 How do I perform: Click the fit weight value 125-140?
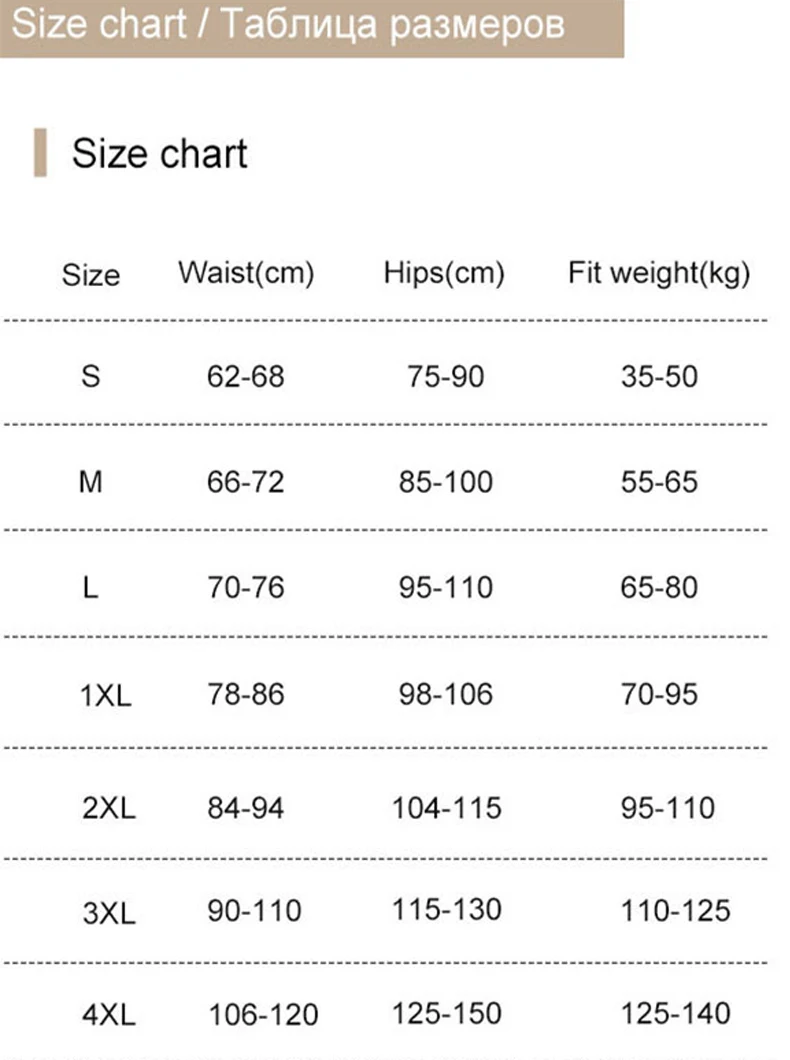point(675,1013)
